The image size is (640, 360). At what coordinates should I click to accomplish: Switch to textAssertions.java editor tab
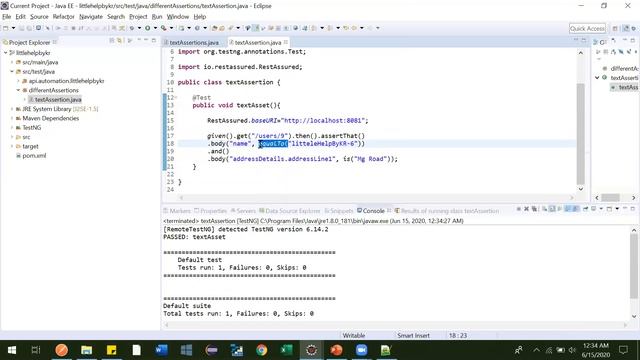tap(194, 42)
